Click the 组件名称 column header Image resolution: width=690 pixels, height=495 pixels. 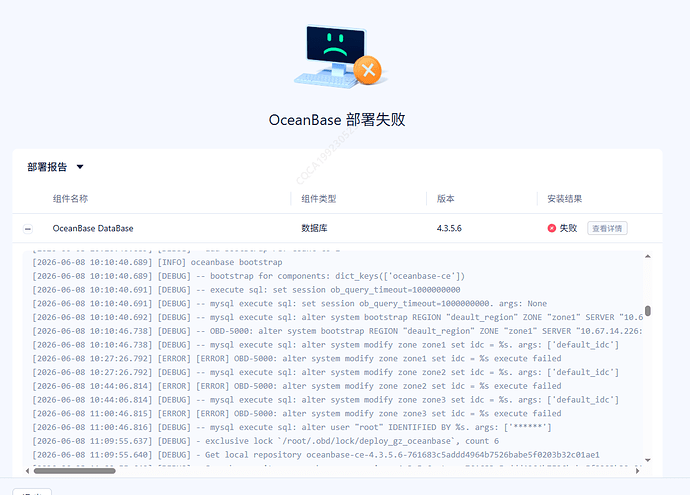click(x=70, y=199)
